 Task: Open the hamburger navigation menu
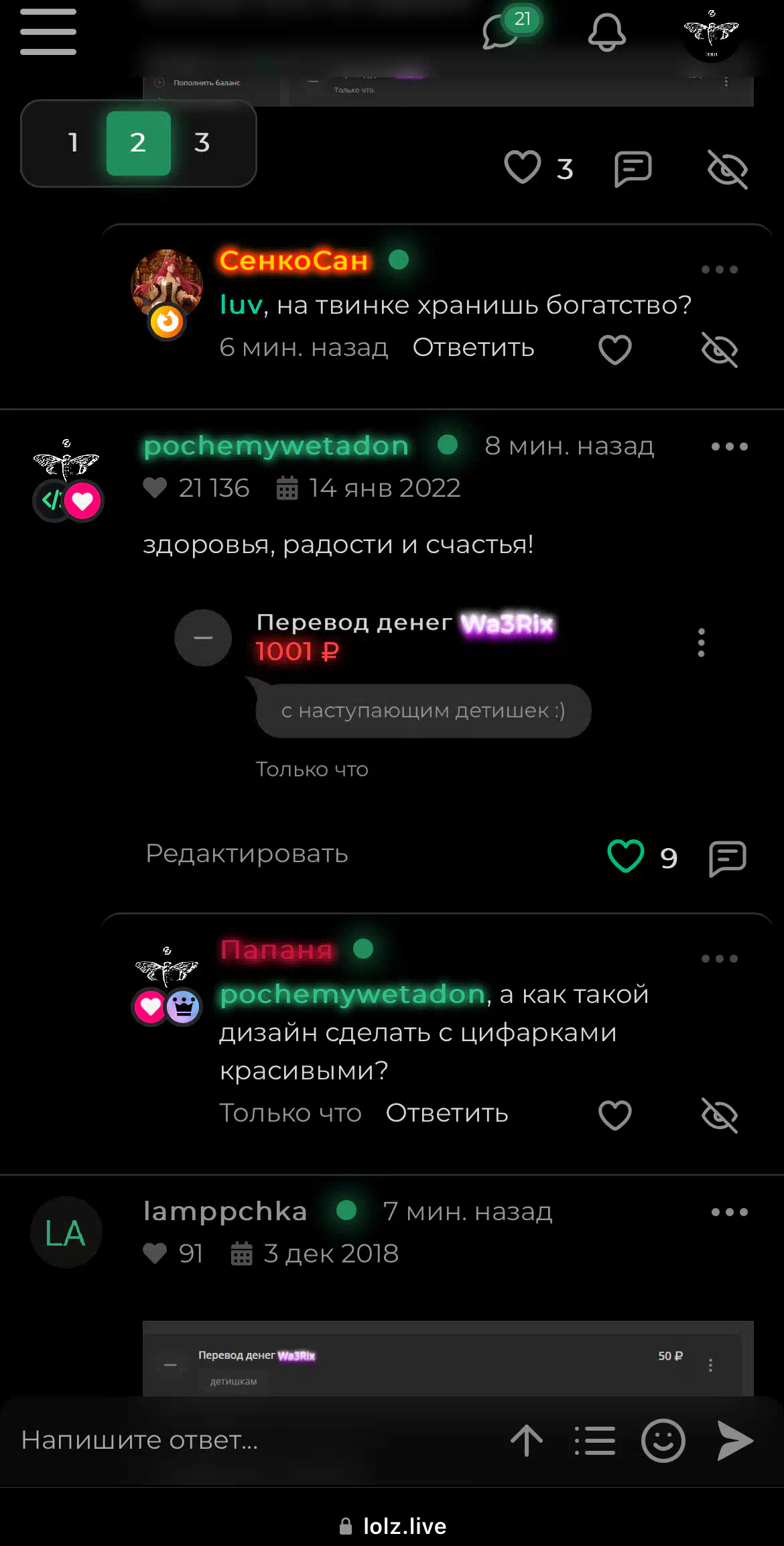coord(48,32)
